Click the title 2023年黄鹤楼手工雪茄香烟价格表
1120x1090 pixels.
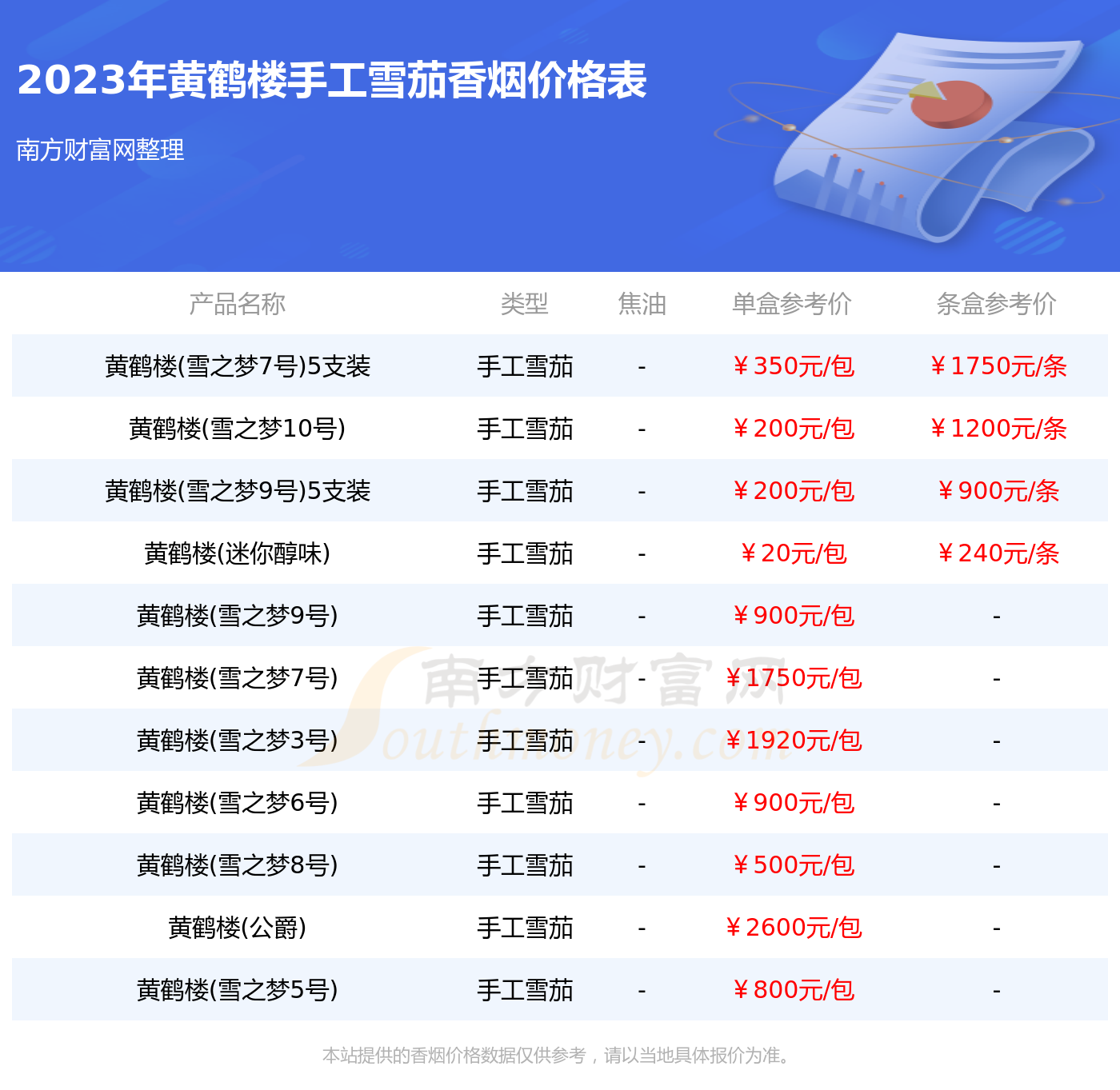tap(332, 80)
